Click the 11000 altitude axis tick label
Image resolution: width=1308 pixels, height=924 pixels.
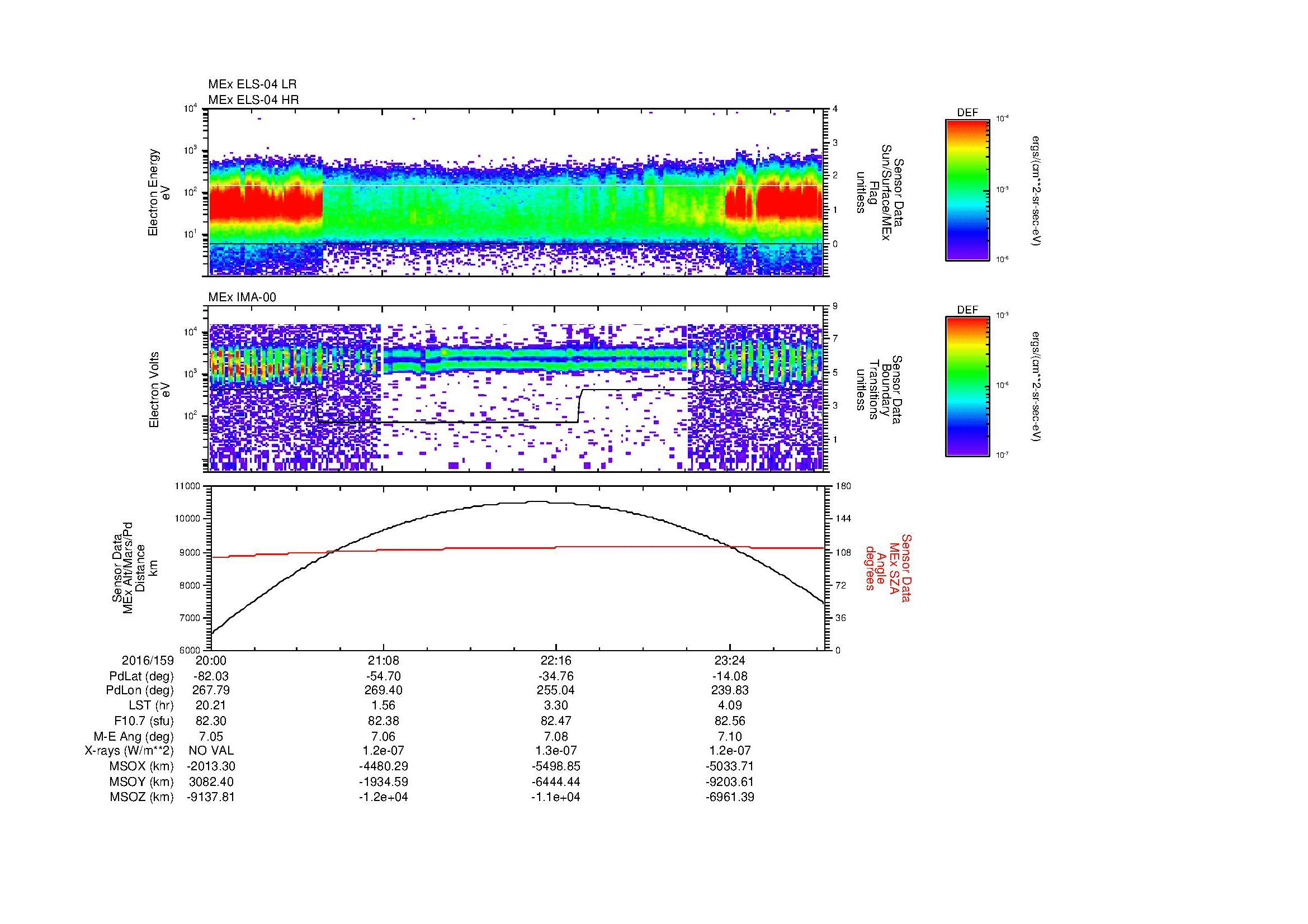pyautogui.click(x=188, y=486)
